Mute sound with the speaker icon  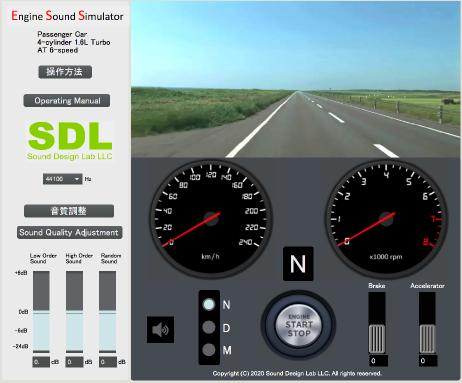(x=160, y=329)
